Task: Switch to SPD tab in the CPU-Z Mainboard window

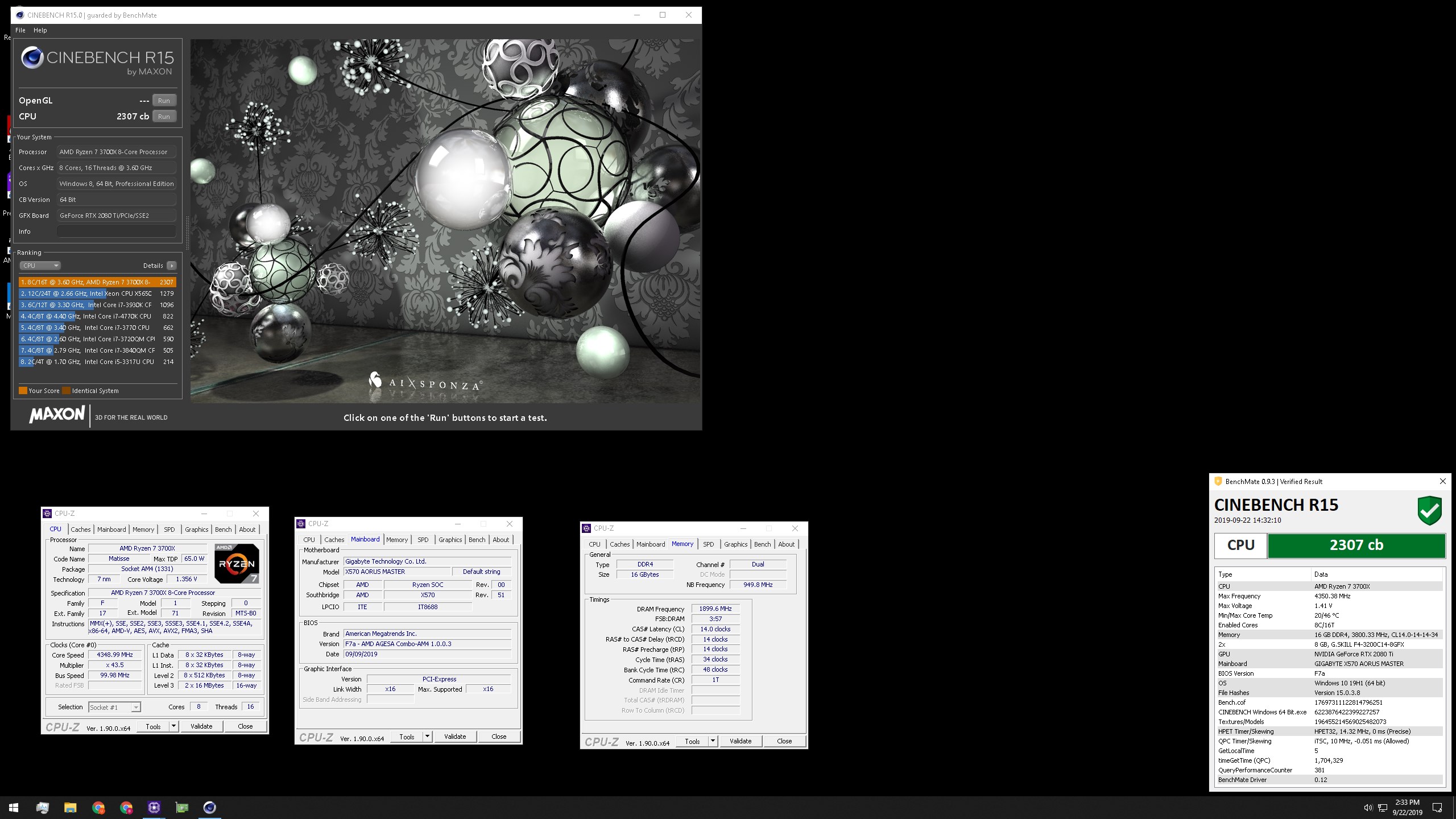Action: coord(423,540)
